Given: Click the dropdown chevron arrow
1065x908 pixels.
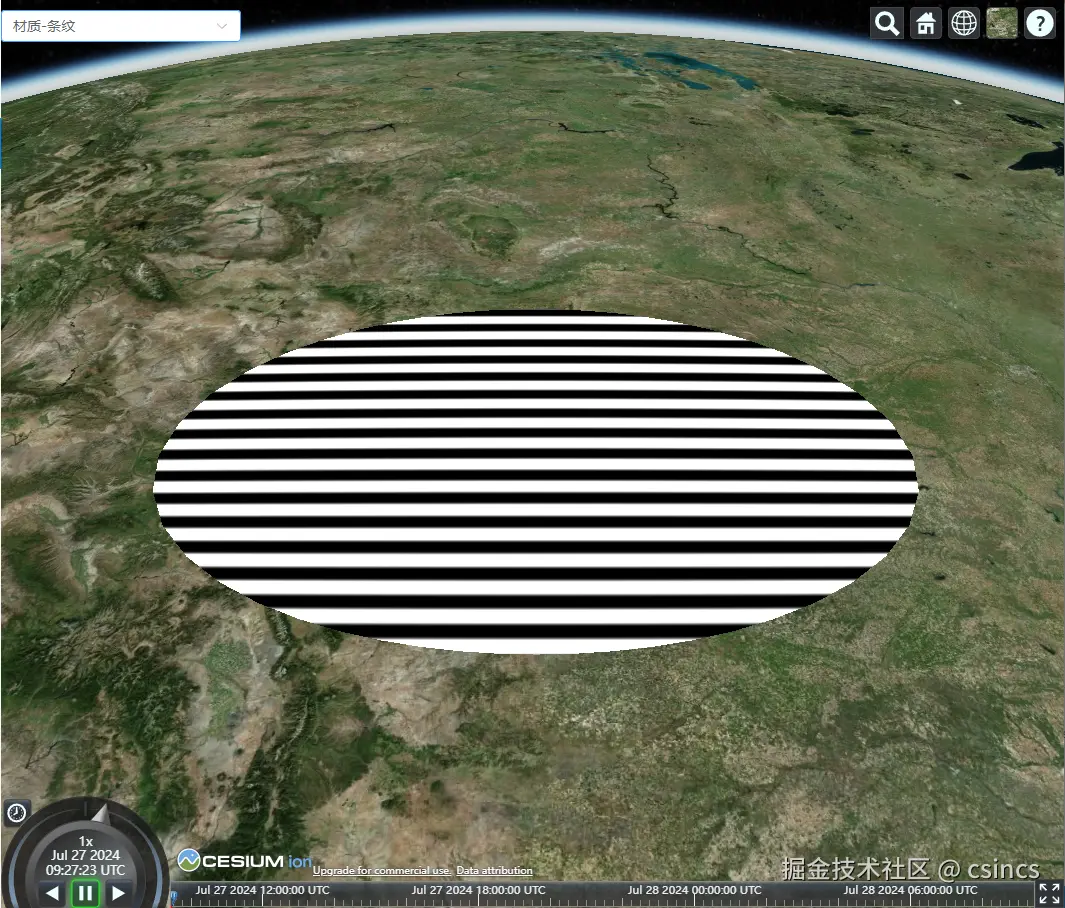Looking at the screenshot, I should click(x=221, y=26).
